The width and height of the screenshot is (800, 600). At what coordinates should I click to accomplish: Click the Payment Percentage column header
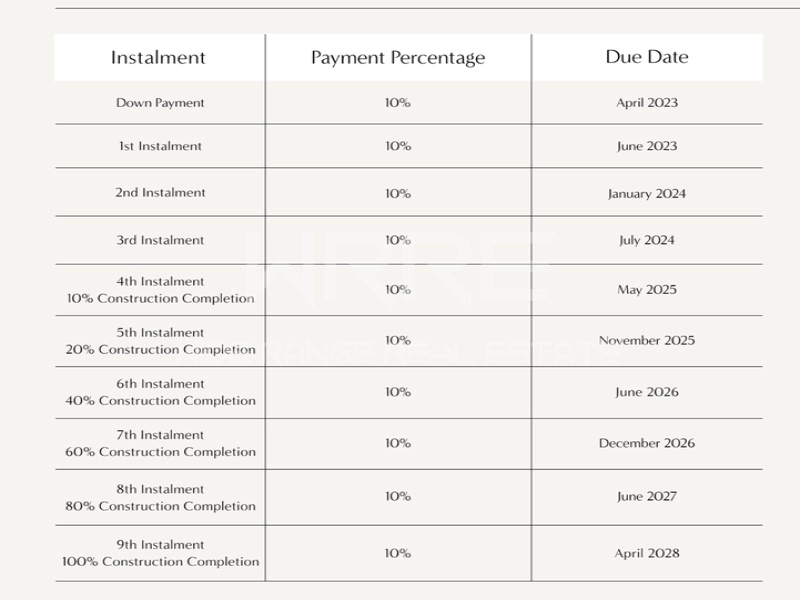398,58
